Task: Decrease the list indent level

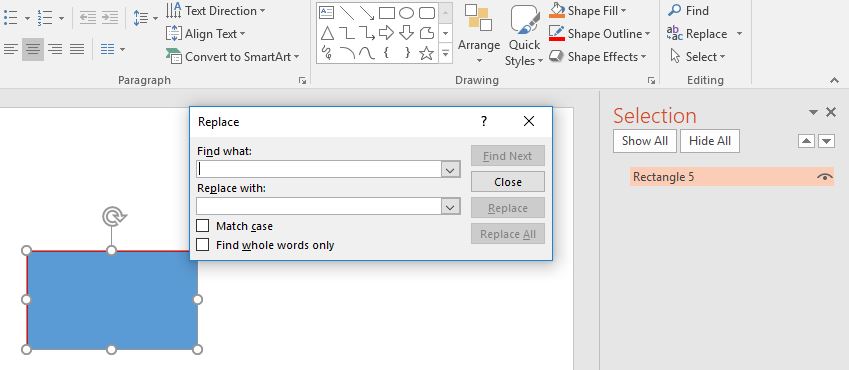Action: point(87,18)
